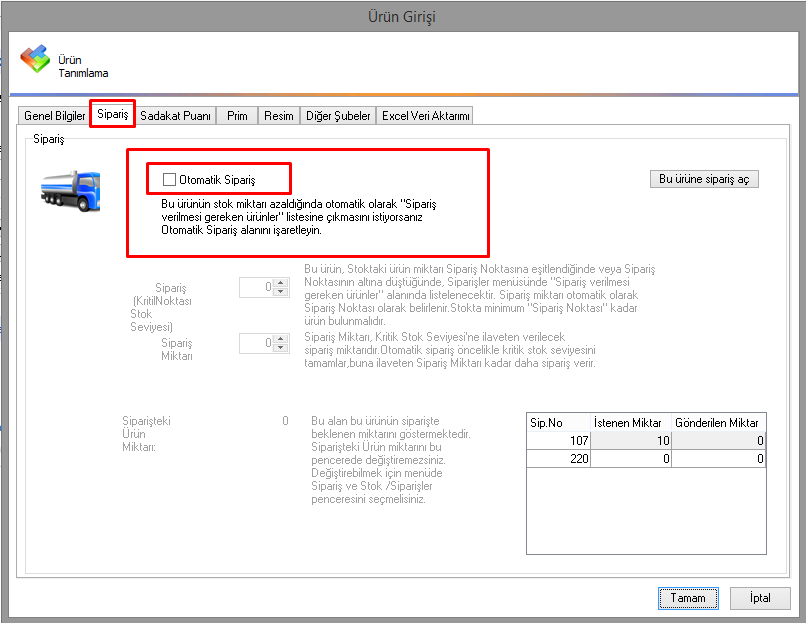The width and height of the screenshot is (806, 623).
Task: Go to the Prim tab
Action: point(237,116)
